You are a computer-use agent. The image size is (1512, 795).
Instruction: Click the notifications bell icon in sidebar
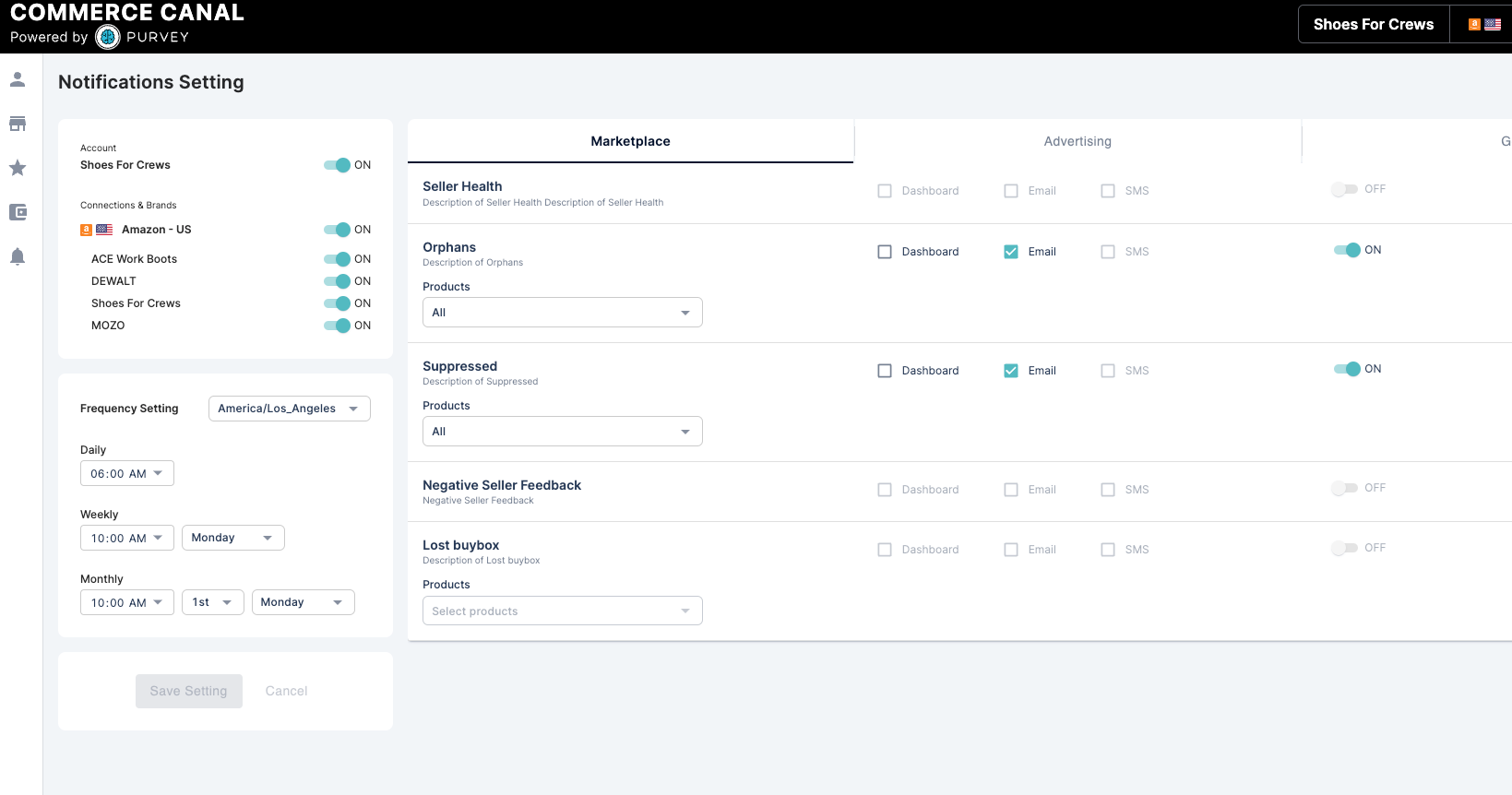coord(18,256)
